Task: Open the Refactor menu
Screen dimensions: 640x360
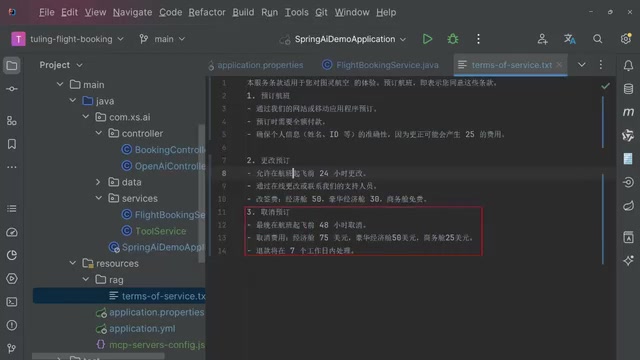Action: (x=207, y=13)
